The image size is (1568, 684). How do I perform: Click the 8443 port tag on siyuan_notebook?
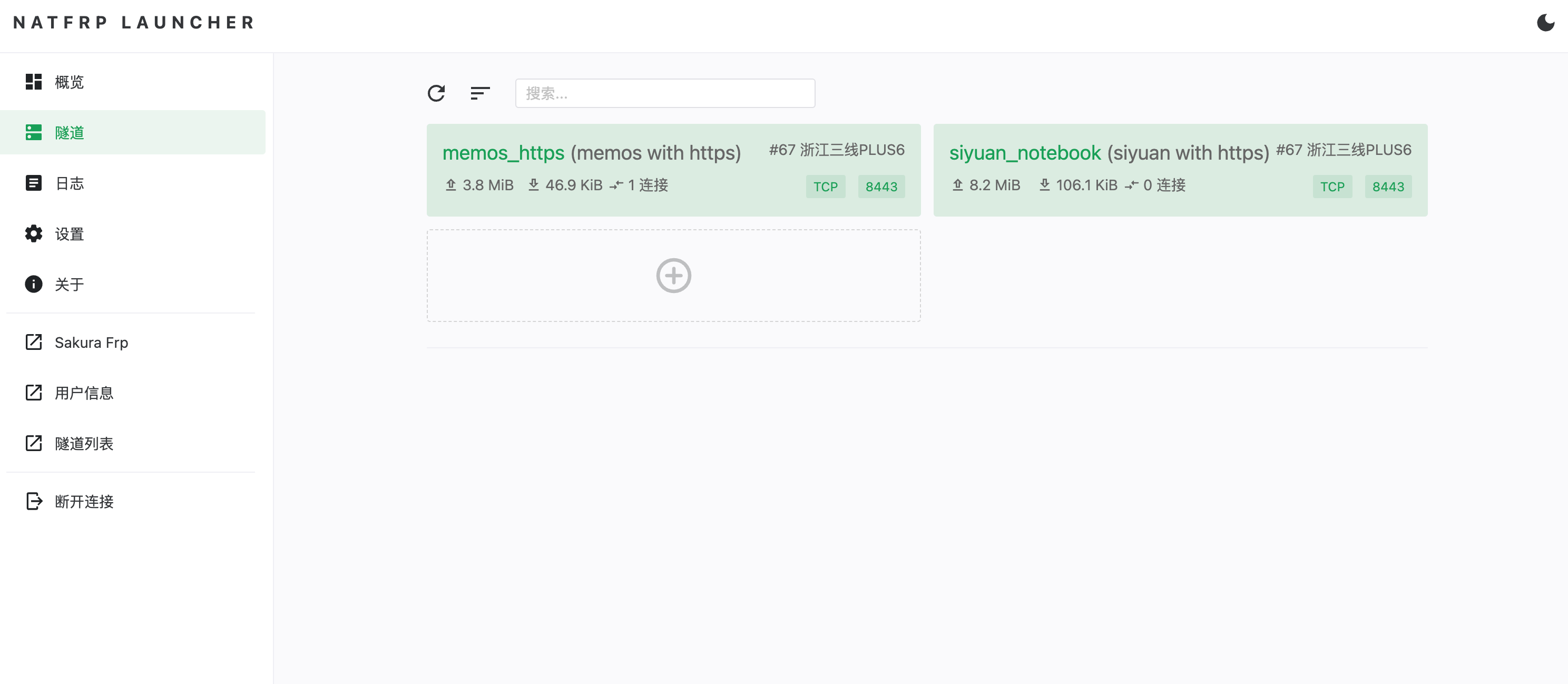pyautogui.click(x=1388, y=187)
